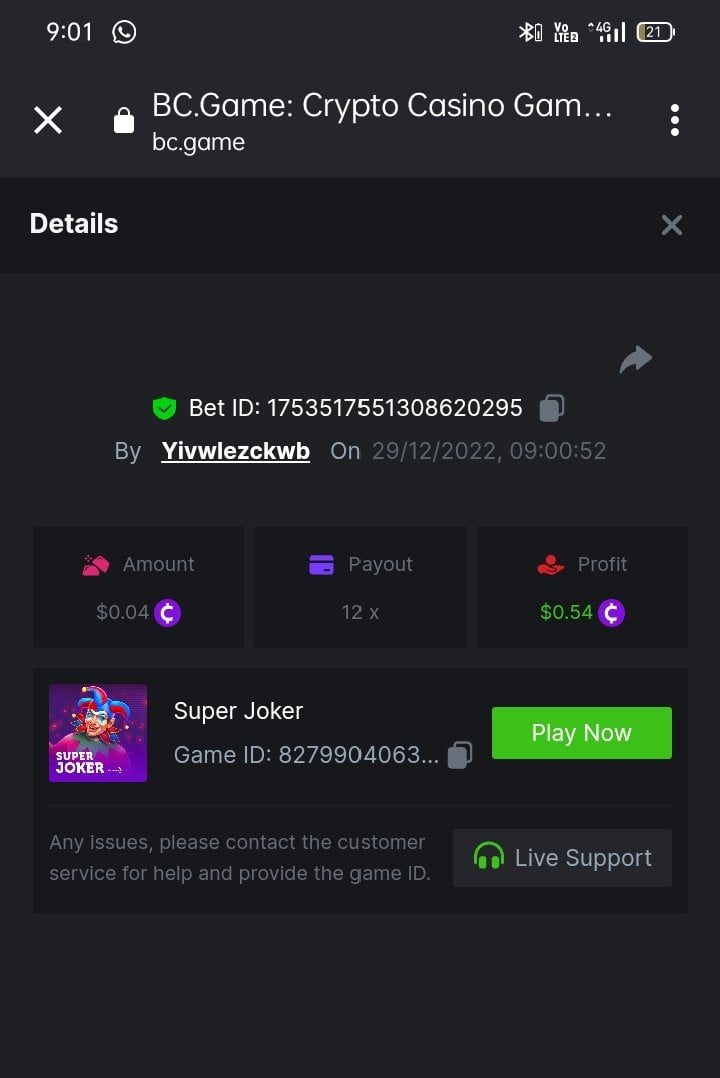Tap the Amount chips icon

pyautogui.click(x=95, y=565)
